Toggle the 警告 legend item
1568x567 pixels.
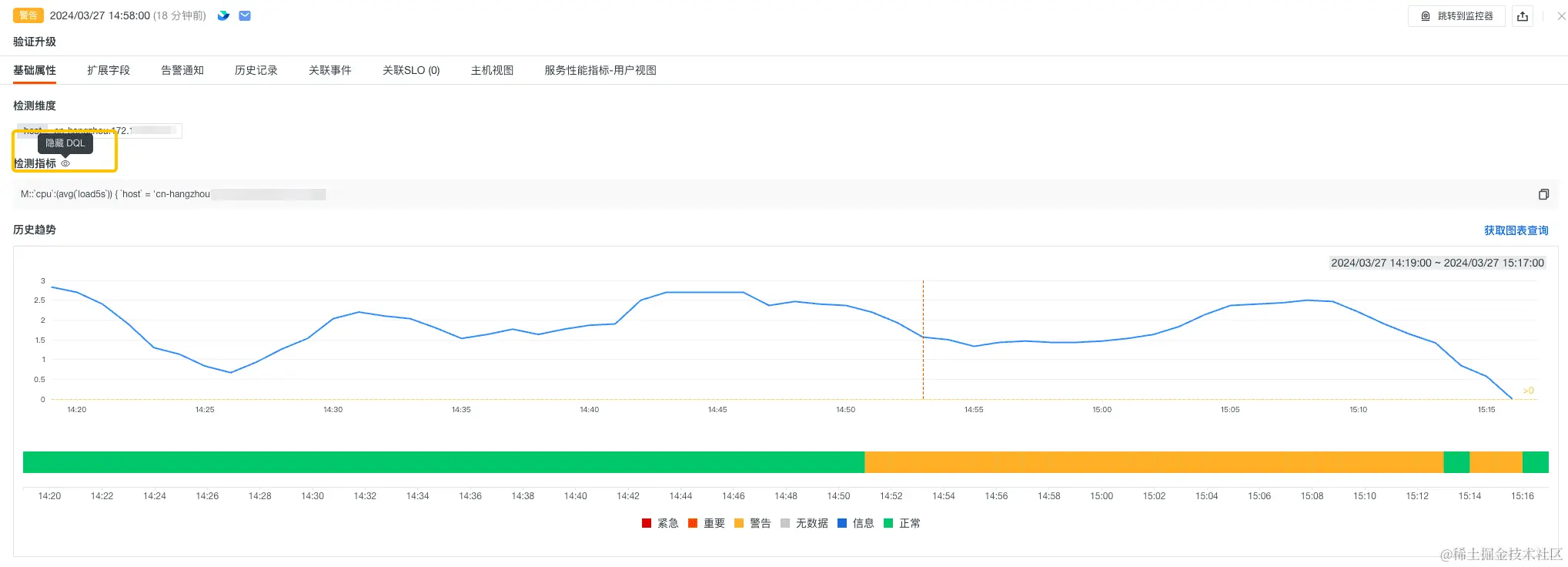[753, 523]
